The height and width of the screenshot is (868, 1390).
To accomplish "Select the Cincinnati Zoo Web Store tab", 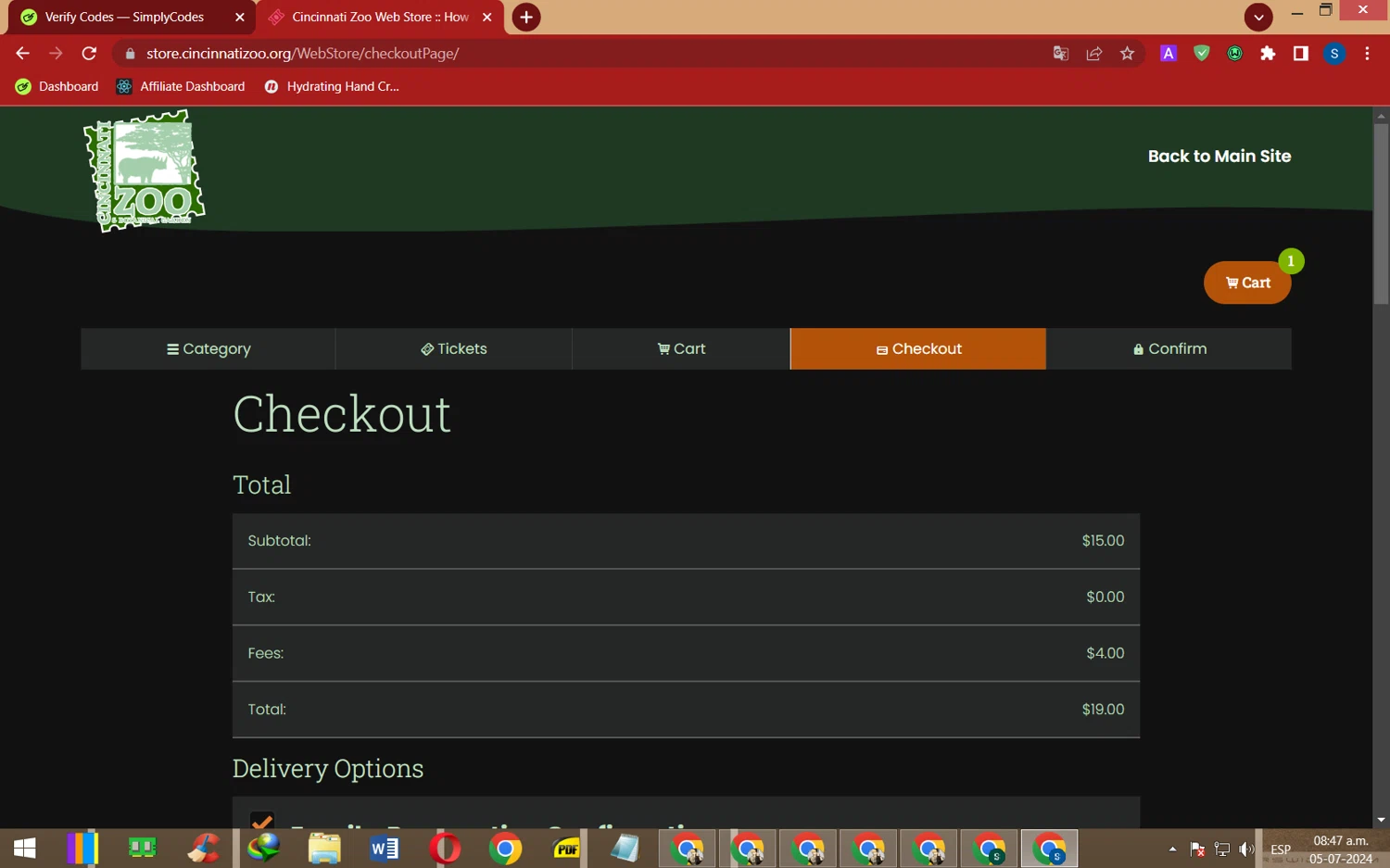I will pos(380,17).
